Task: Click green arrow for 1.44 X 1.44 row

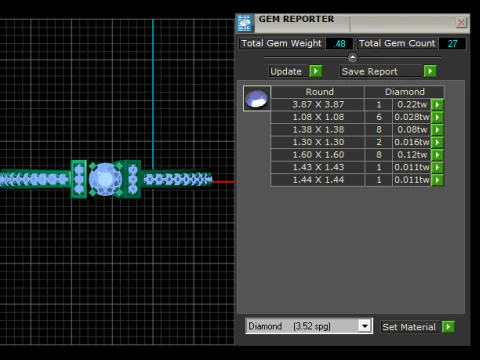Action: (437, 180)
